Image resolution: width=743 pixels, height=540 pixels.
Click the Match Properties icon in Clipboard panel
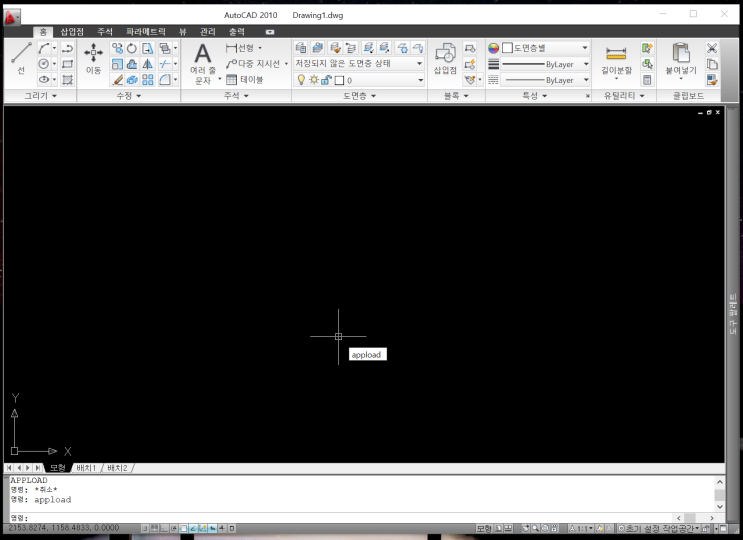712,80
